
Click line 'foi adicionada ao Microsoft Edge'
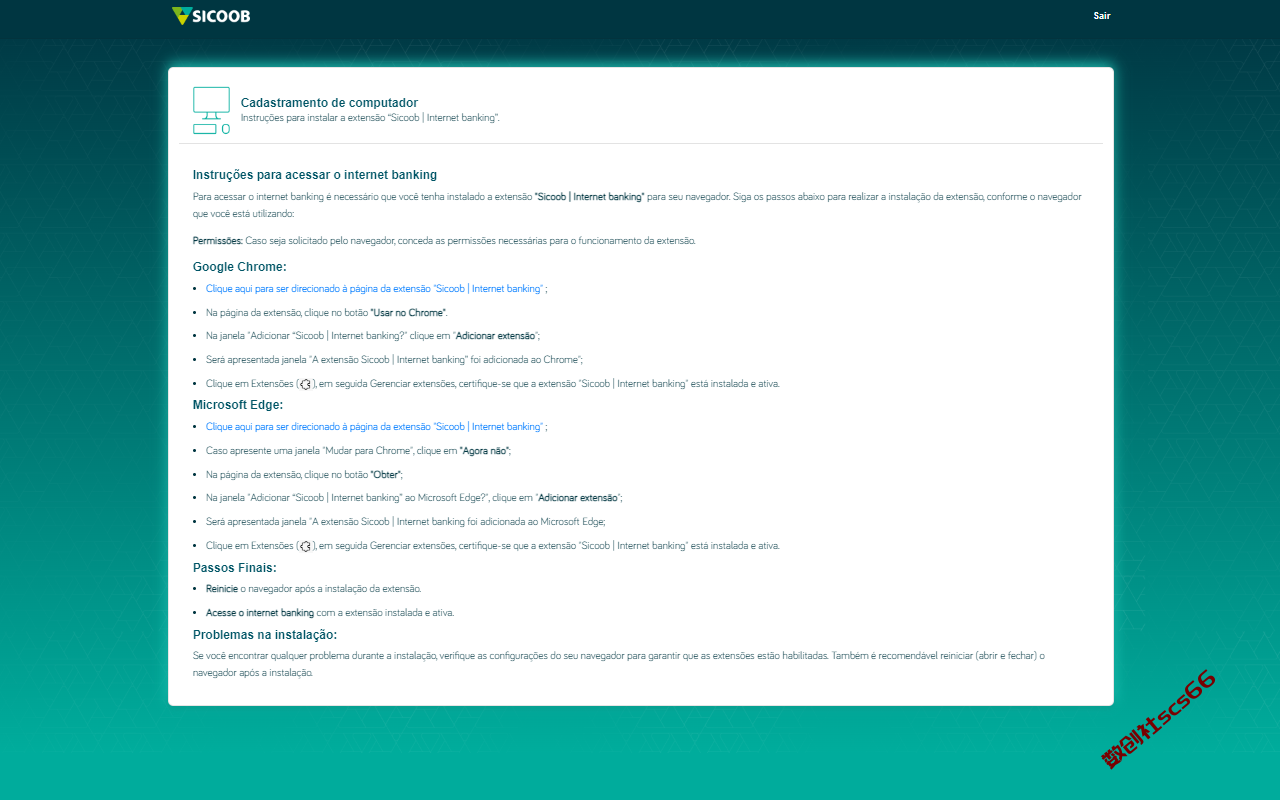click(x=405, y=522)
